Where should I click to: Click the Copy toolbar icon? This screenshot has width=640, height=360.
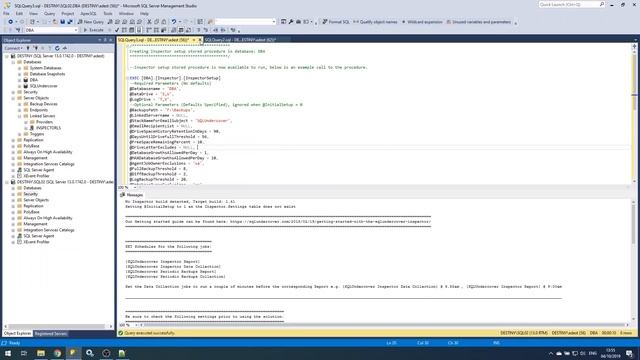tap(156, 22)
